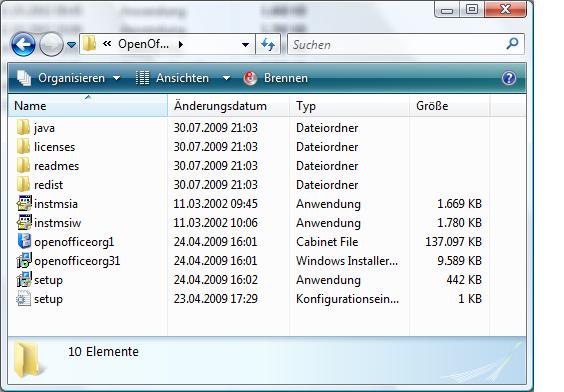Select the instmsiw application icon

coord(24,223)
